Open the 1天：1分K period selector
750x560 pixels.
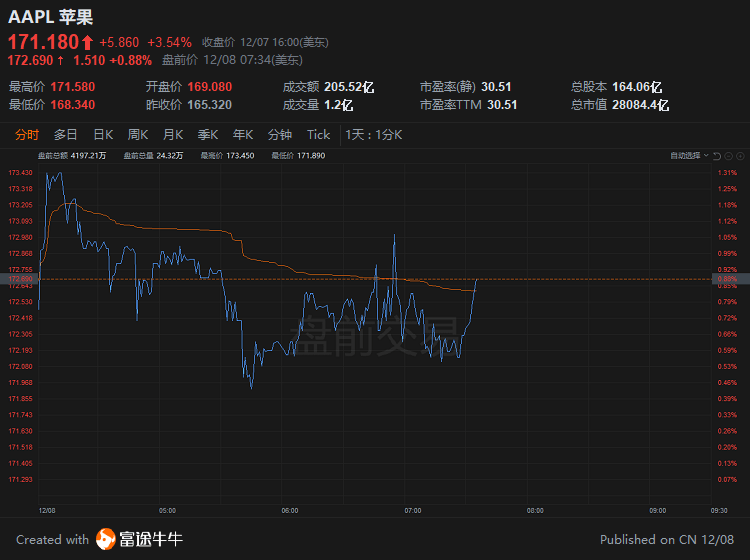(x=373, y=135)
